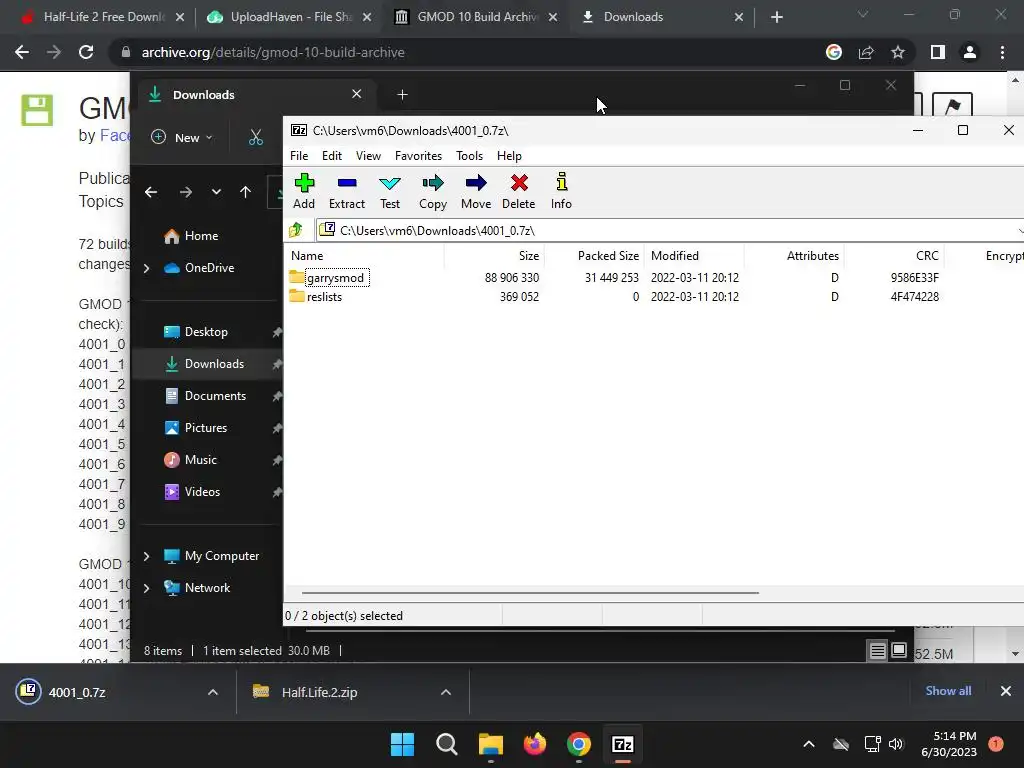The width and height of the screenshot is (1024, 768).
Task: Sort by the Size column header
Action: (x=494, y=256)
